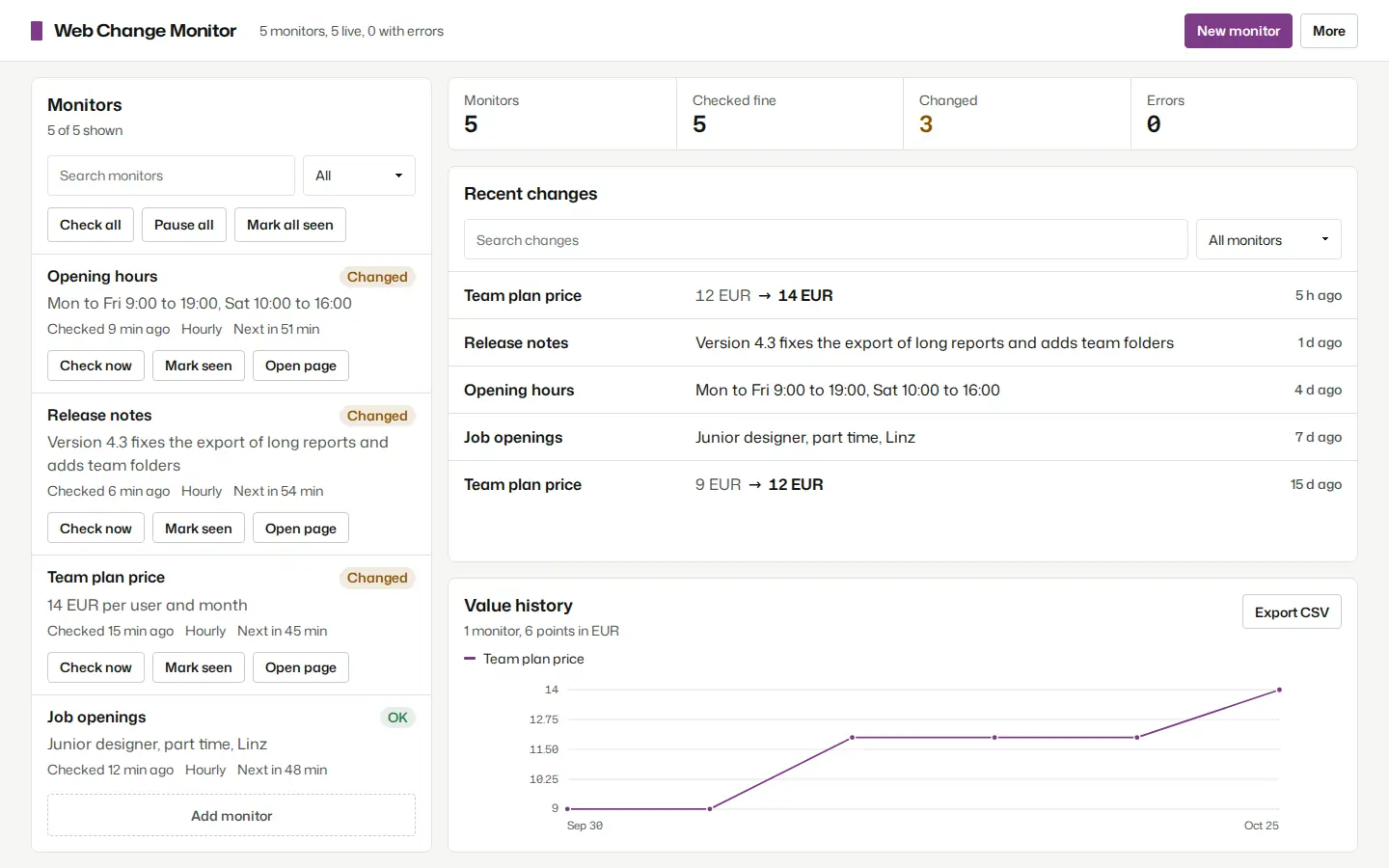Click the OK badge on Job openings
1389x868 pixels.
pos(397,718)
